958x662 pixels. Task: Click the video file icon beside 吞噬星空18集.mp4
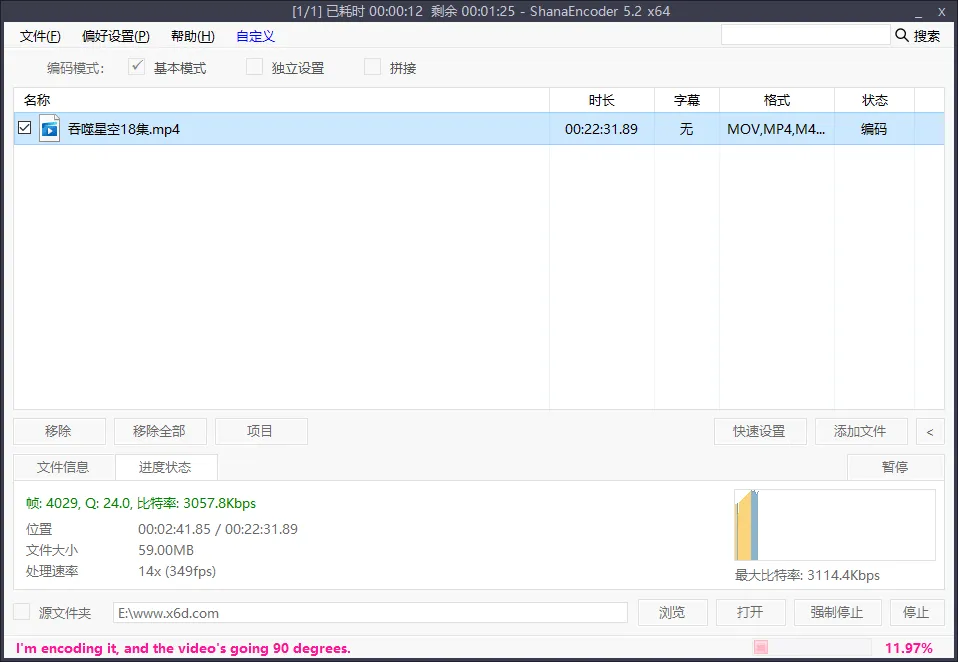pos(48,128)
